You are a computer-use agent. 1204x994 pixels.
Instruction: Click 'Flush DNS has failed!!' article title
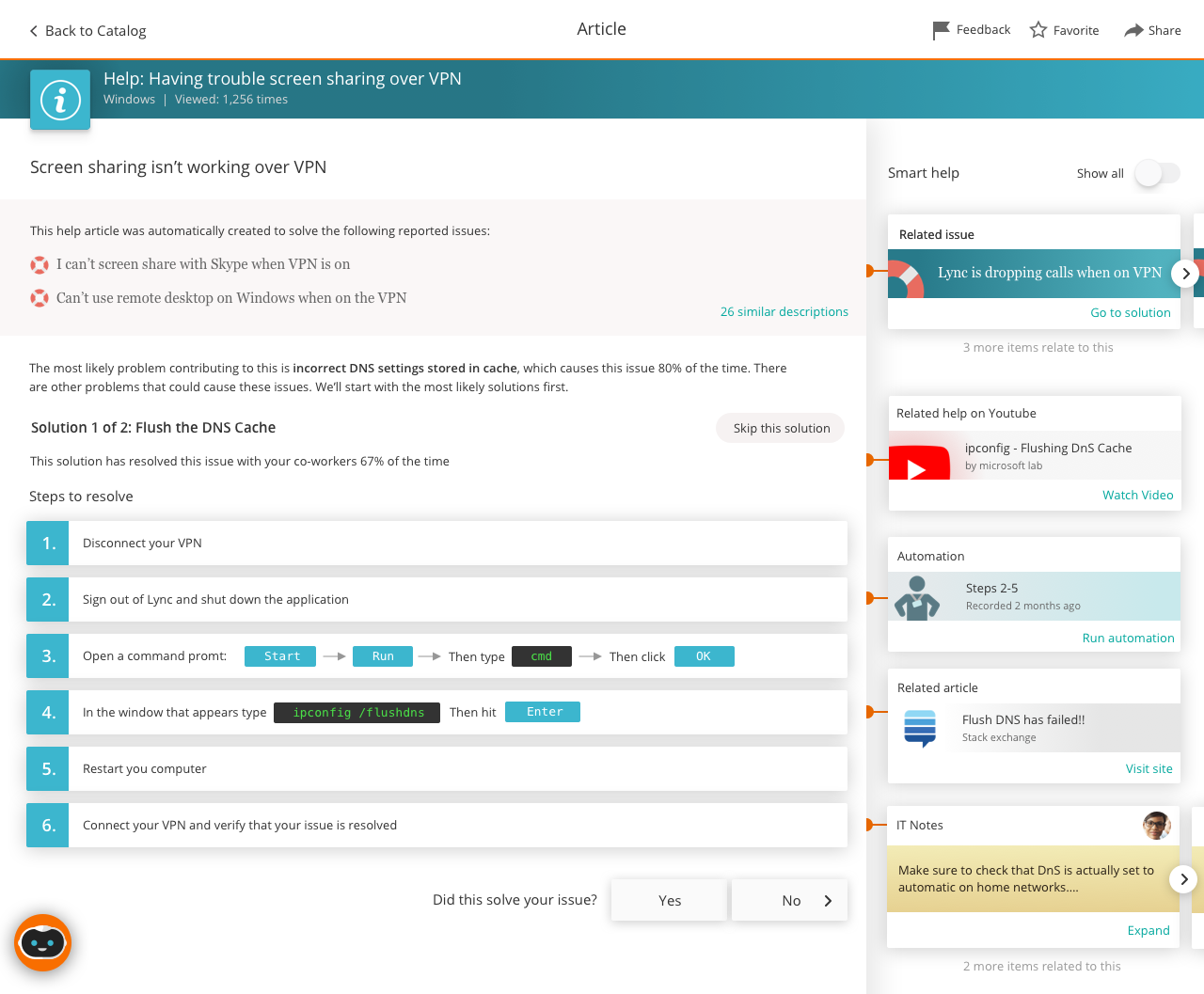pyautogui.click(x=1023, y=720)
